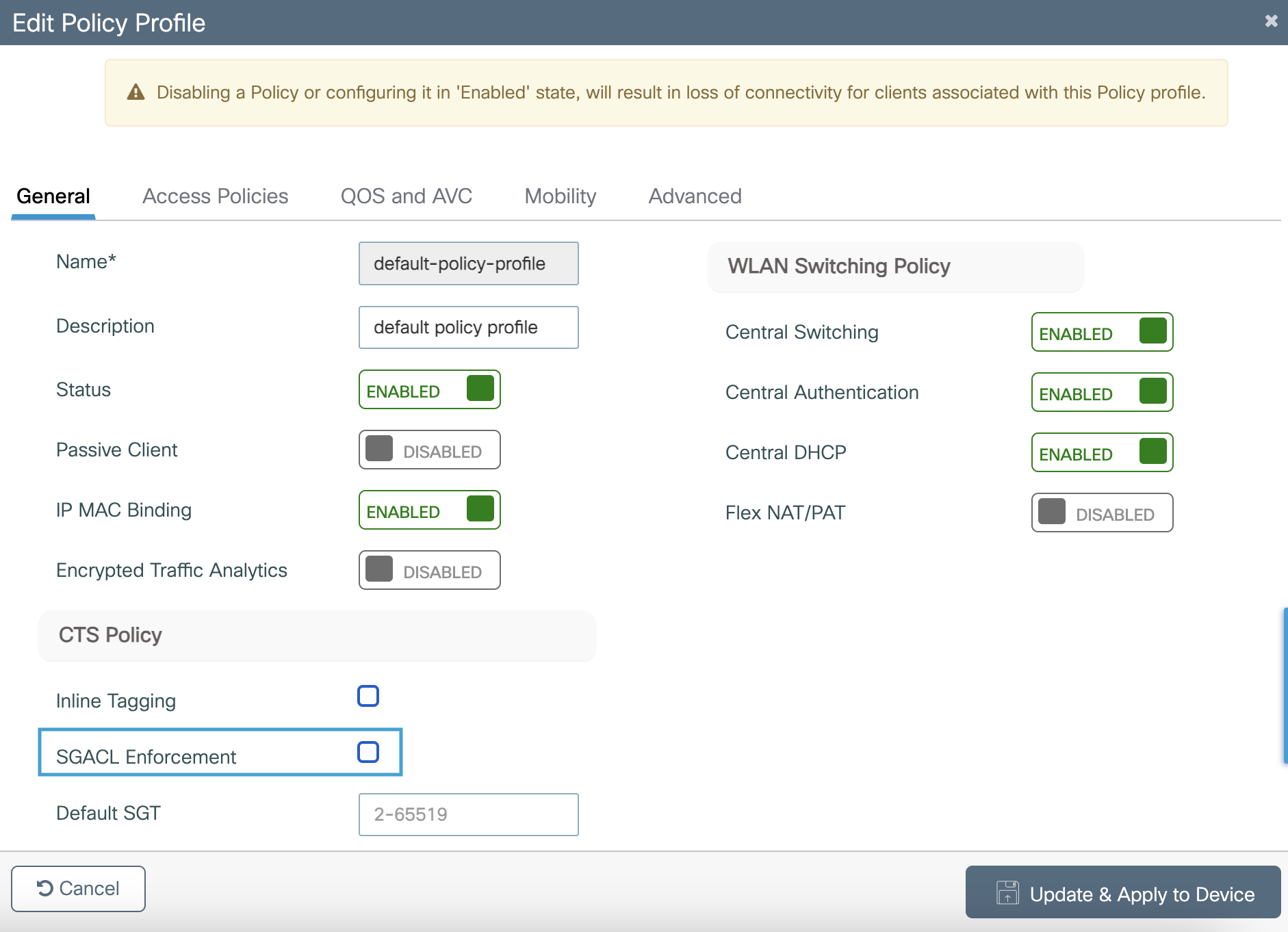This screenshot has height=932, width=1288.
Task: Click Update & Apply to Device
Action: (1122, 892)
